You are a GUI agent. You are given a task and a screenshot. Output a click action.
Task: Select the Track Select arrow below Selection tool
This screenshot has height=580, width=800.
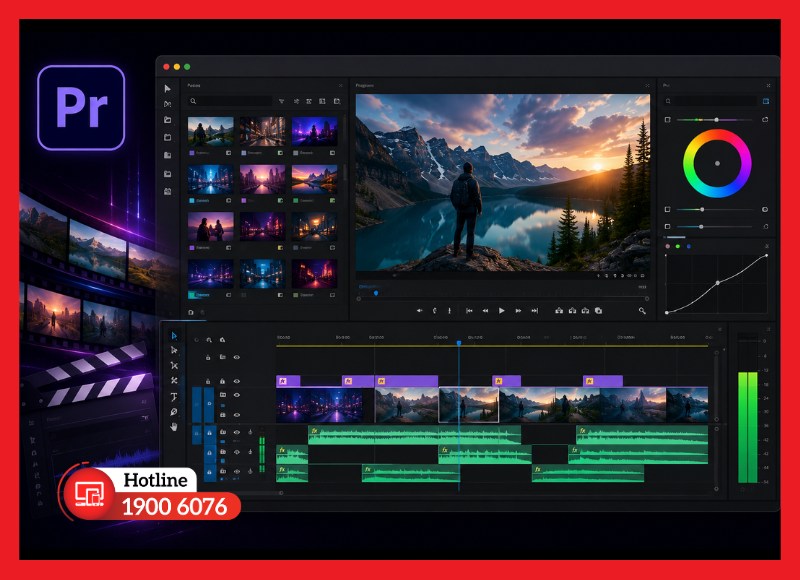coord(174,350)
